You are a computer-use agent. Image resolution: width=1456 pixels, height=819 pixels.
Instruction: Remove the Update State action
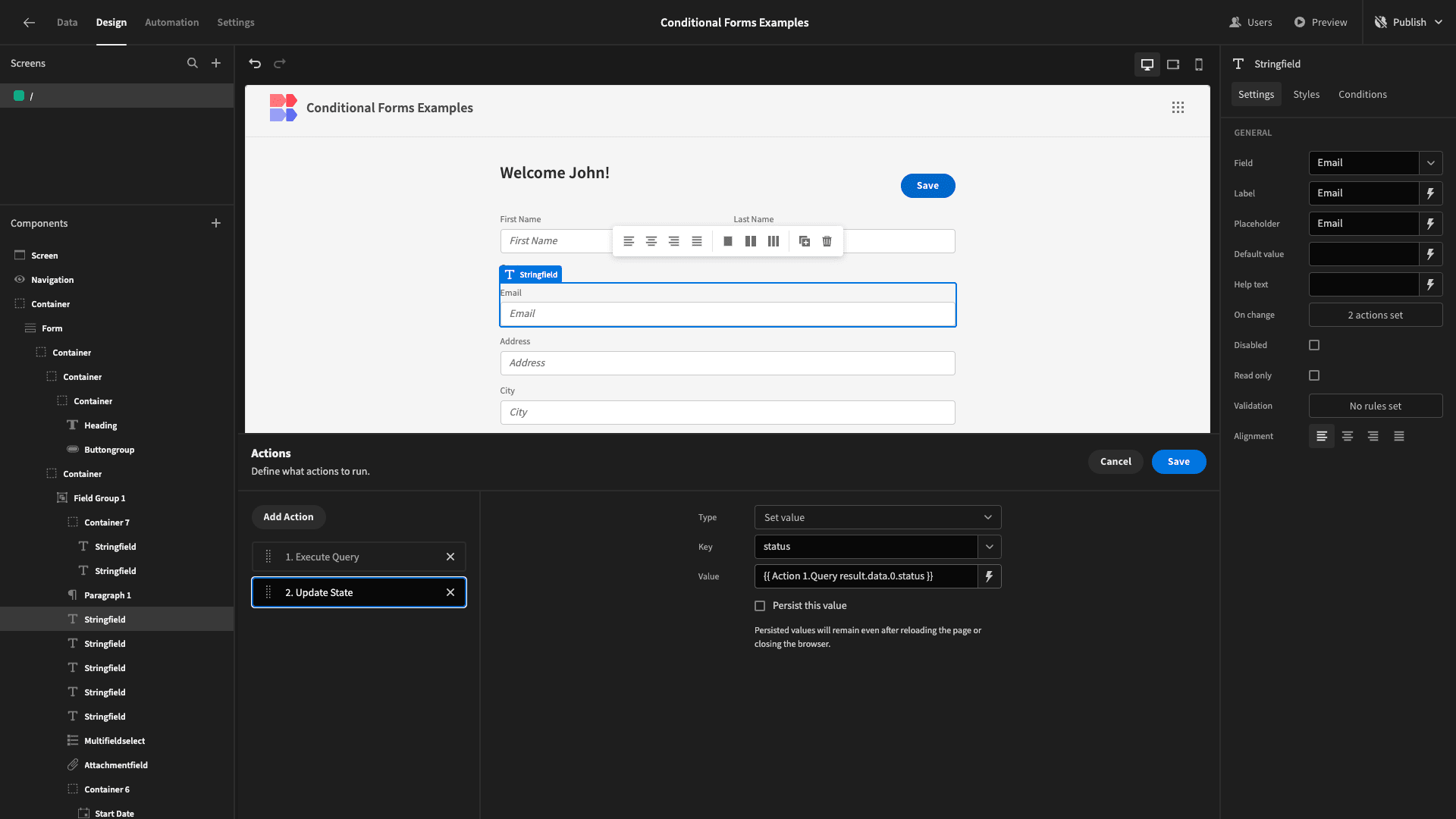tap(450, 592)
